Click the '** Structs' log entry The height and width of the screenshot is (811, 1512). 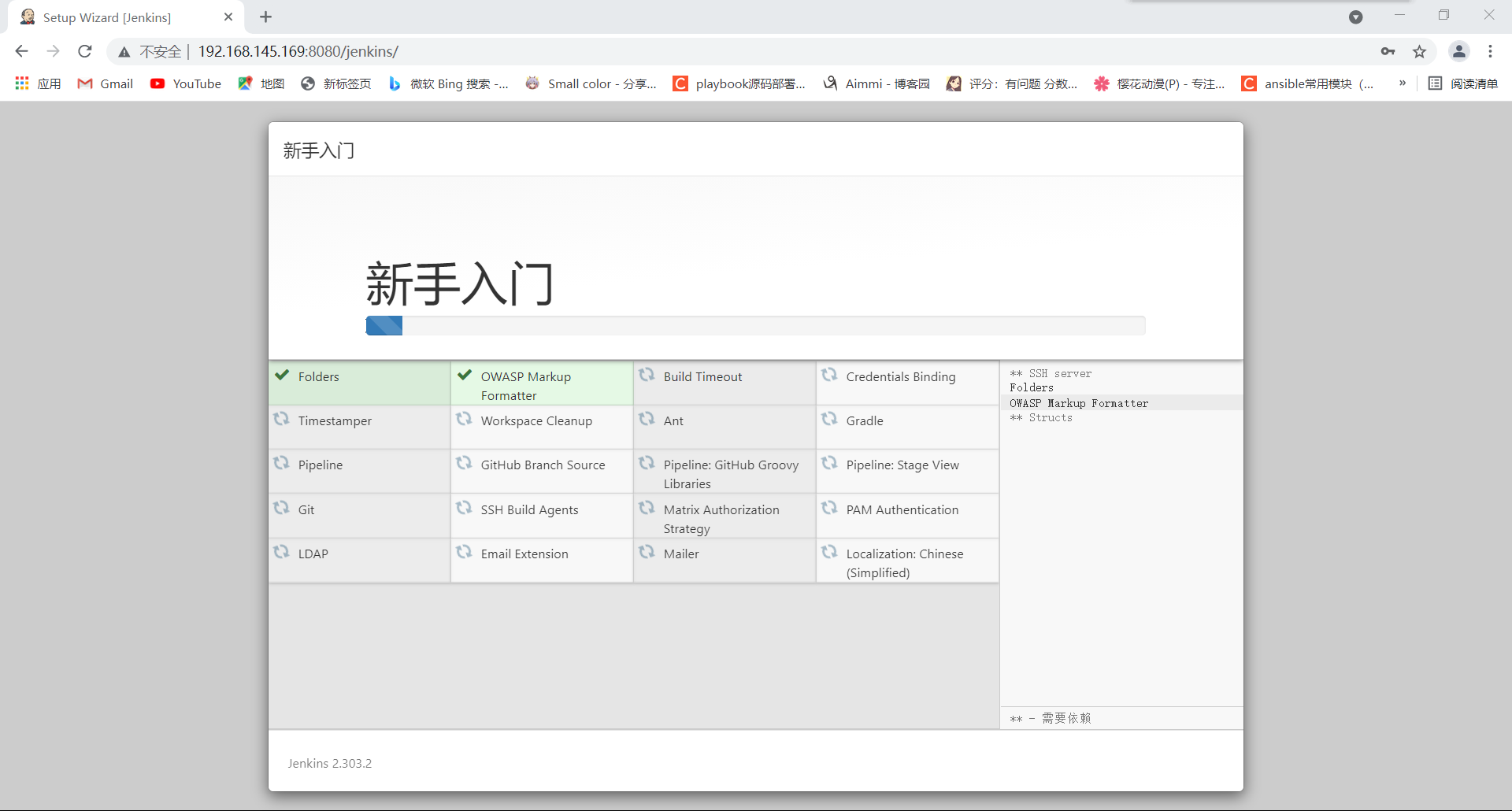pyautogui.click(x=1041, y=418)
